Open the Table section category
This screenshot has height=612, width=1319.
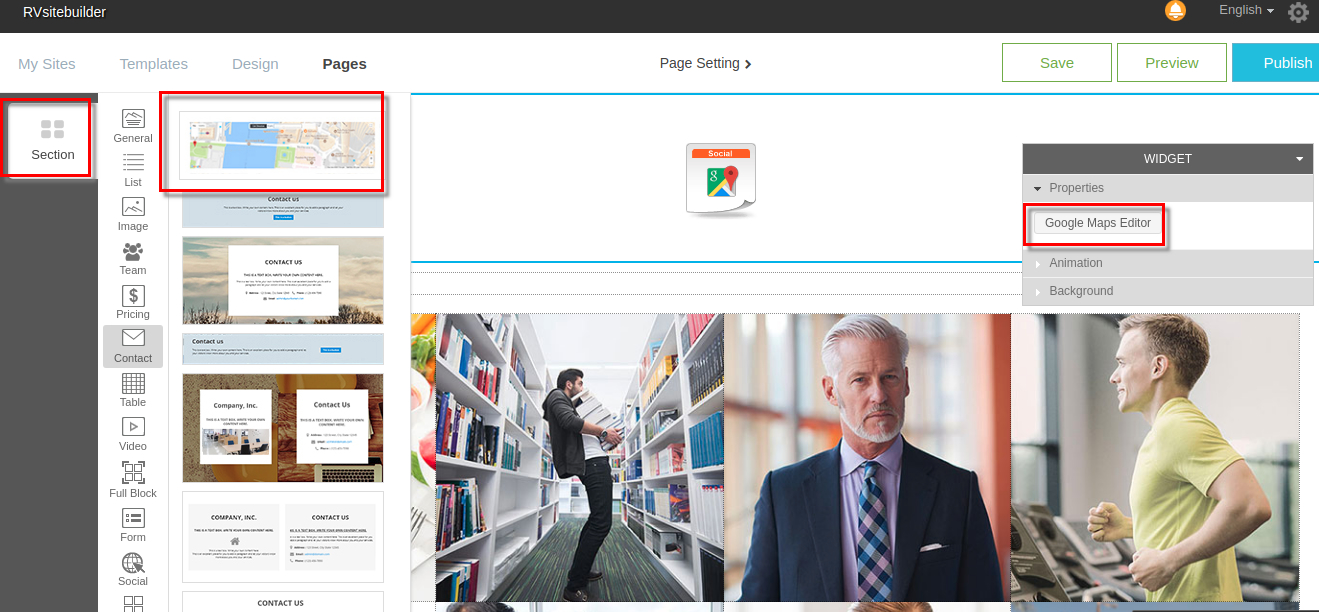pyautogui.click(x=133, y=389)
